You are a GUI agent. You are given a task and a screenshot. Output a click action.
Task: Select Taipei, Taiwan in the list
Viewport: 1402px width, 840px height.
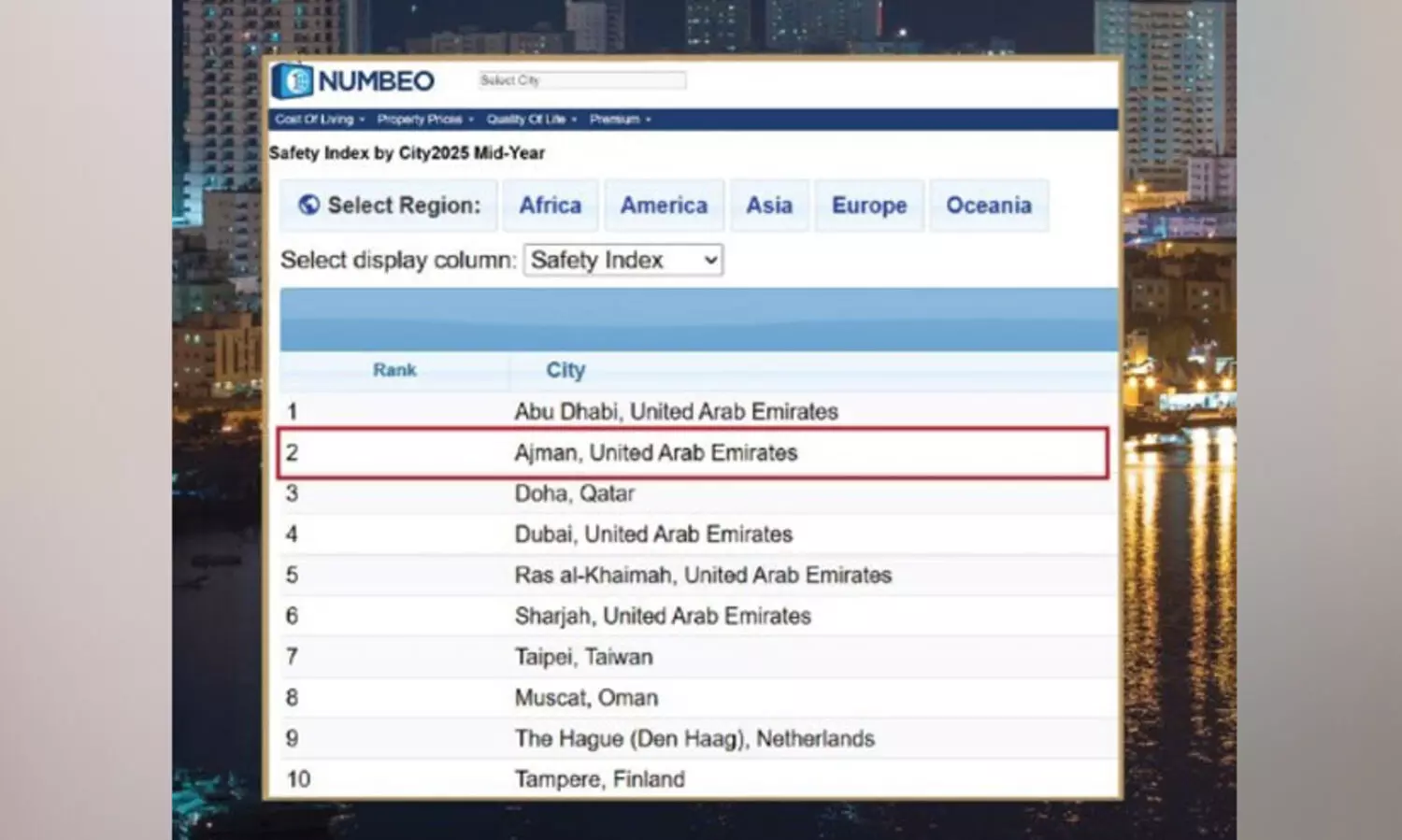click(x=583, y=657)
